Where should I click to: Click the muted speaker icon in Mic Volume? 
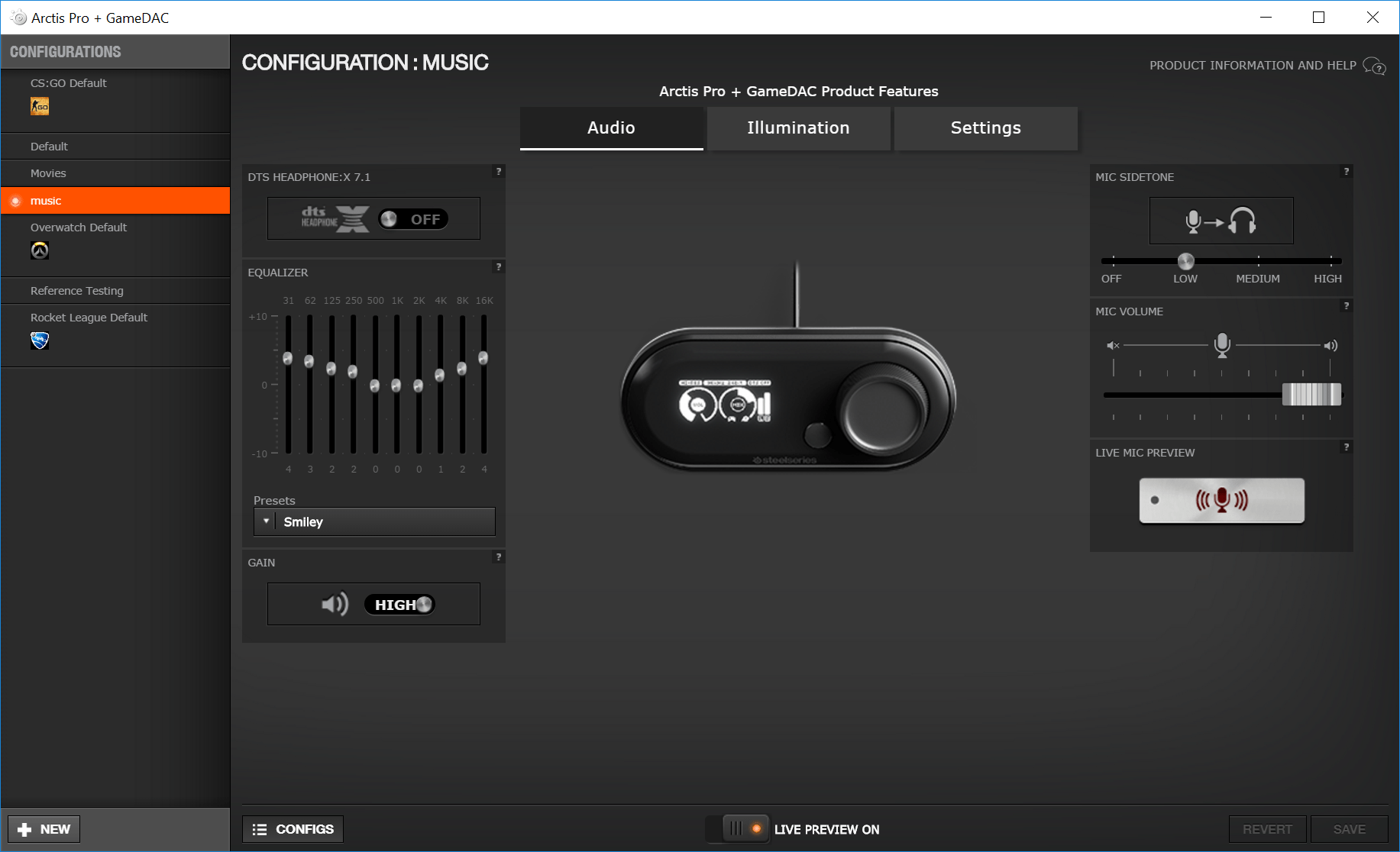(x=1113, y=346)
